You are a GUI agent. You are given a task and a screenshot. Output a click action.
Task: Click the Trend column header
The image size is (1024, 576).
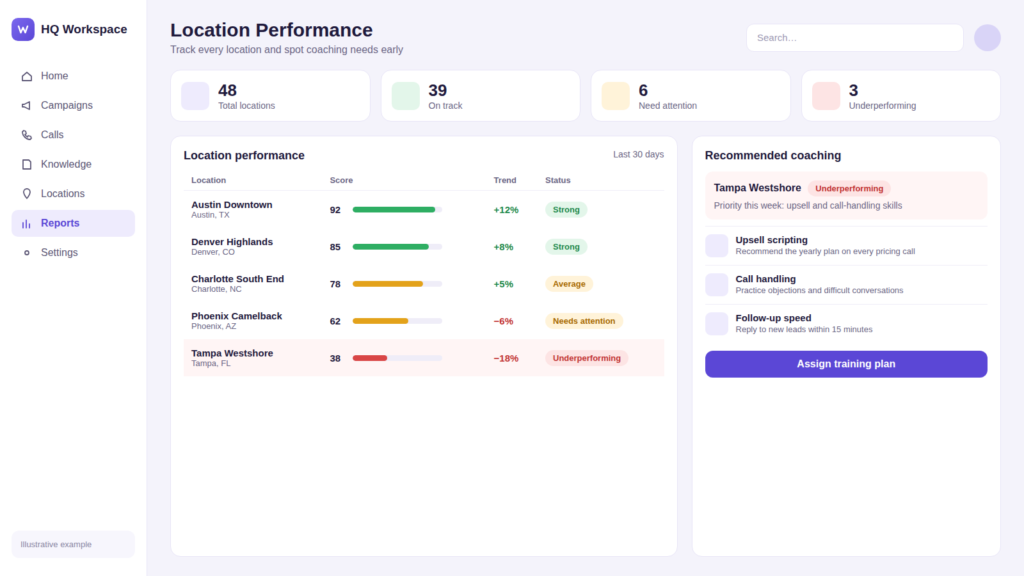click(504, 180)
